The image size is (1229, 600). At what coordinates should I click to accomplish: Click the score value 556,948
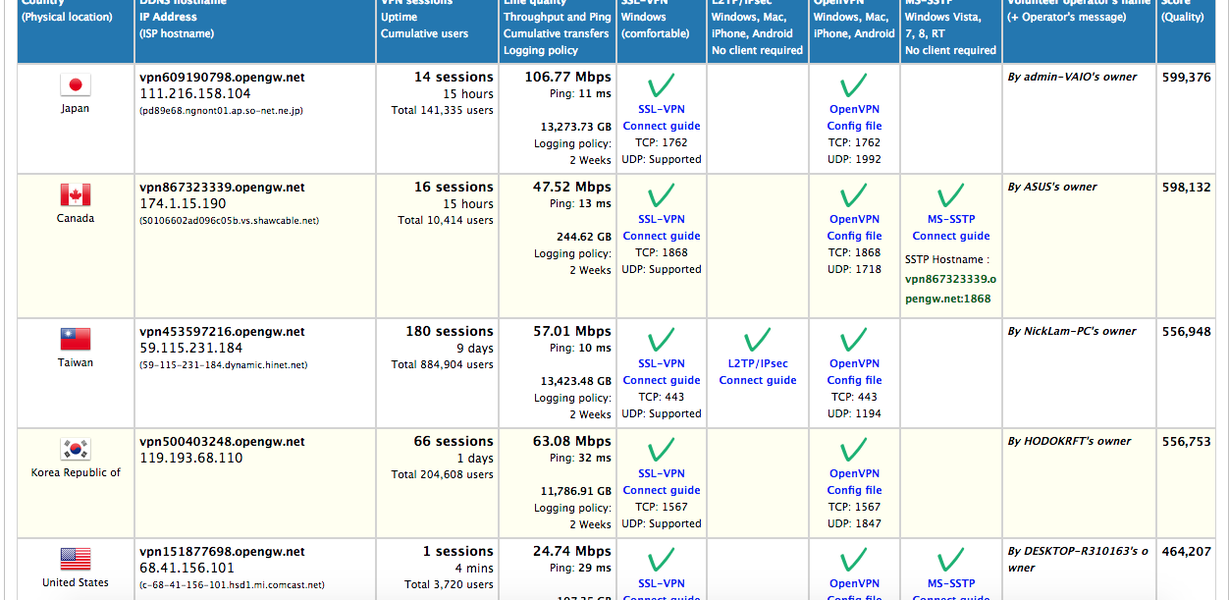(1187, 331)
